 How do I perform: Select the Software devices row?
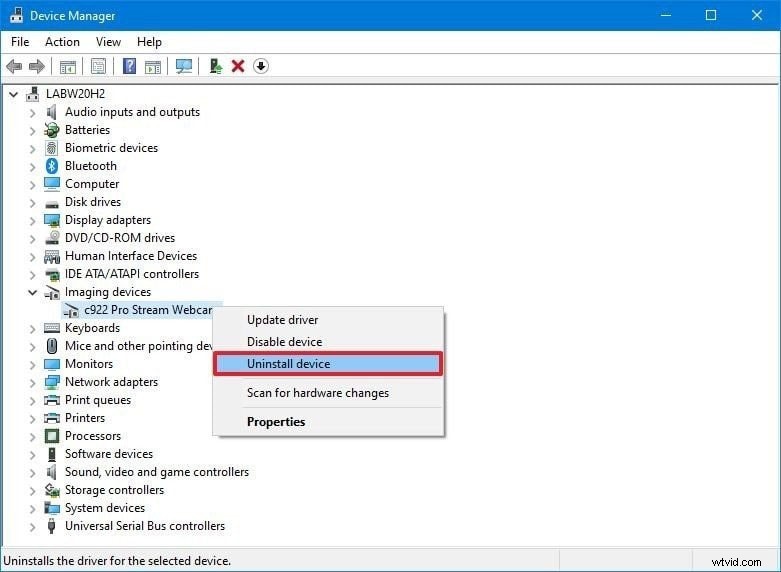coord(109,454)
